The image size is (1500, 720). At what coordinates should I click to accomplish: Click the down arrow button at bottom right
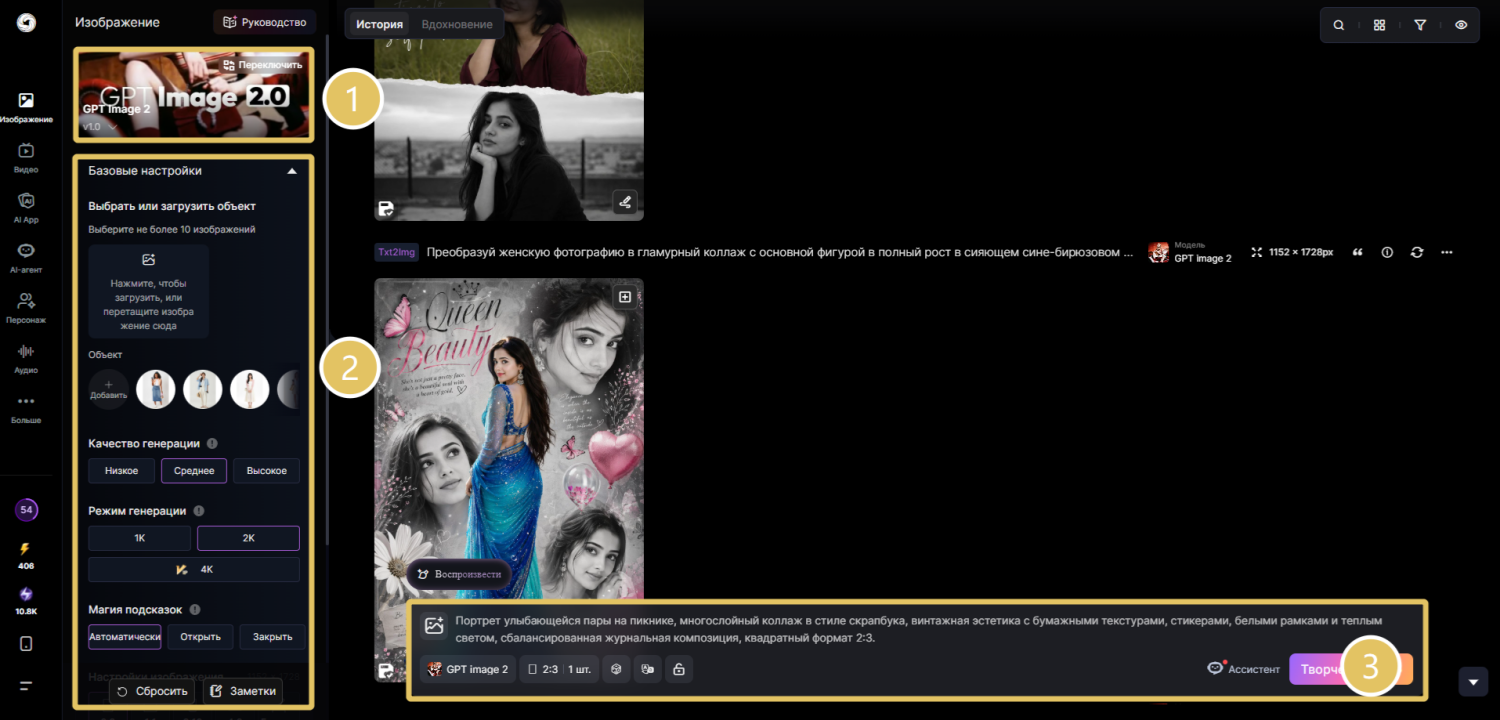click(1473, 681)
